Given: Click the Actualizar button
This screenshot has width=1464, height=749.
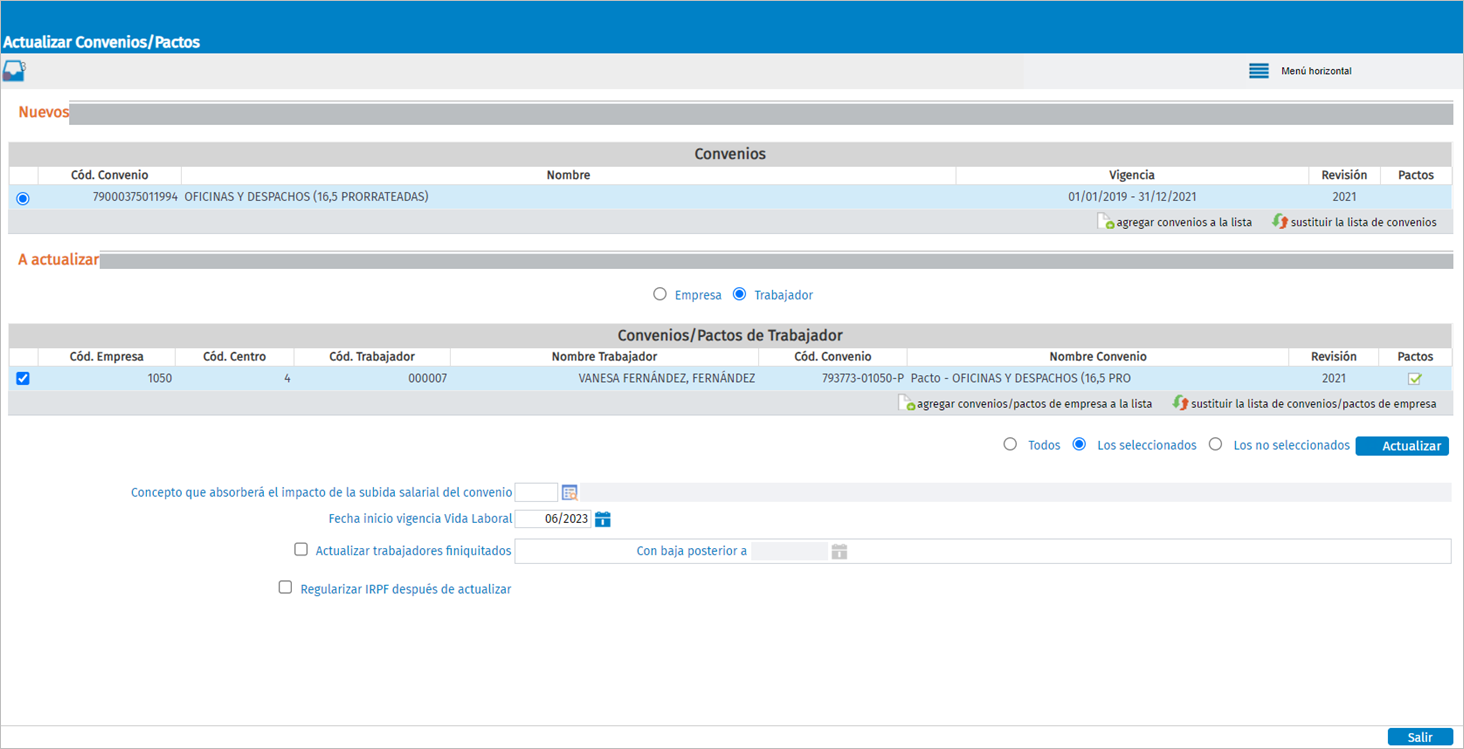Looking at the screenshot, I should tap(1402, 446).
